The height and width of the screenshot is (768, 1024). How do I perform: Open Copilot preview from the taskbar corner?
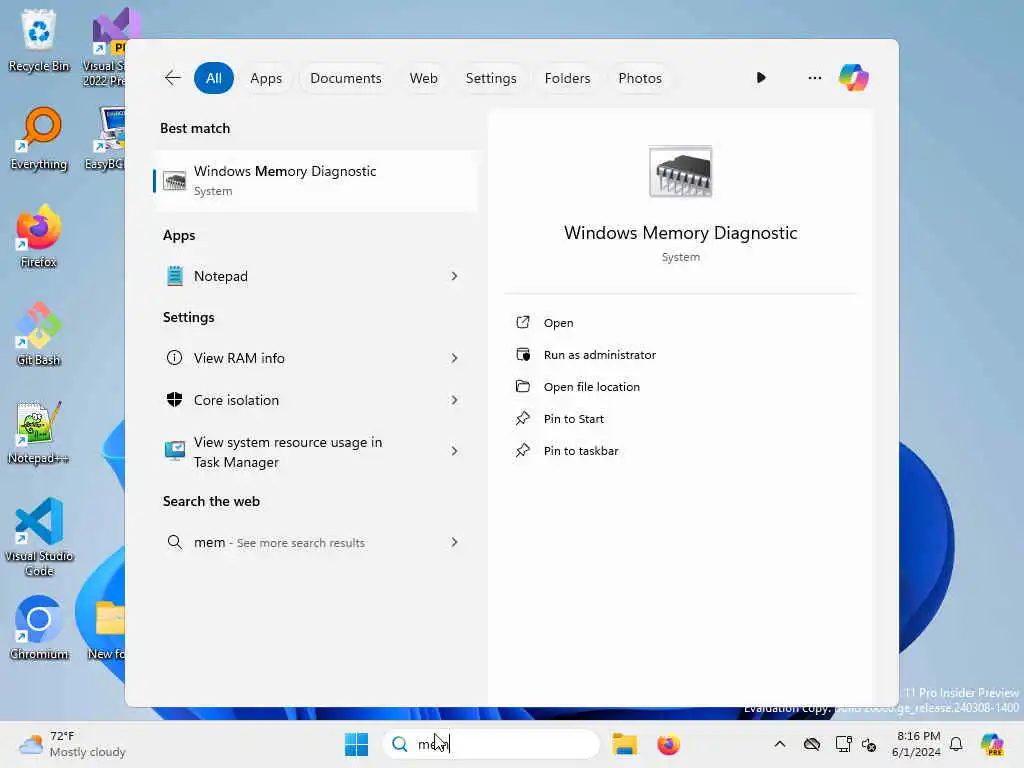[x=992, y=744]
